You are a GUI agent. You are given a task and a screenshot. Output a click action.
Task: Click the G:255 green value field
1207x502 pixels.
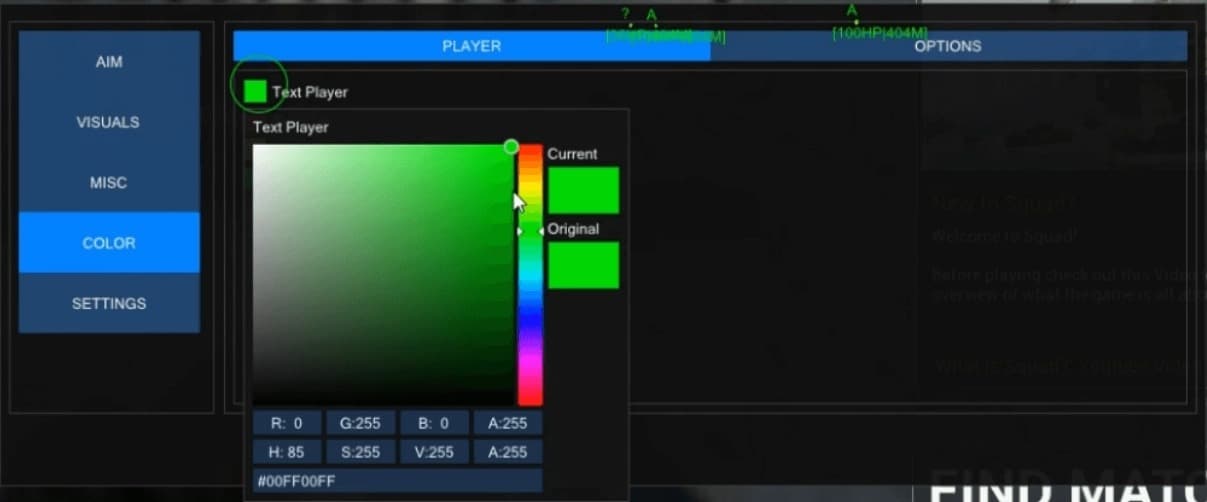360,423
